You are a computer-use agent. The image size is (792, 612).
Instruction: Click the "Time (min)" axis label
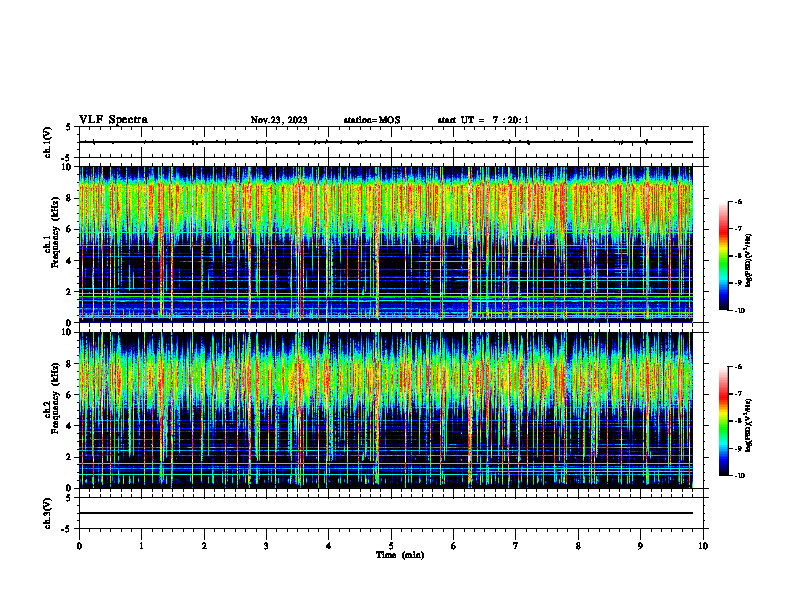coord(400,555)
